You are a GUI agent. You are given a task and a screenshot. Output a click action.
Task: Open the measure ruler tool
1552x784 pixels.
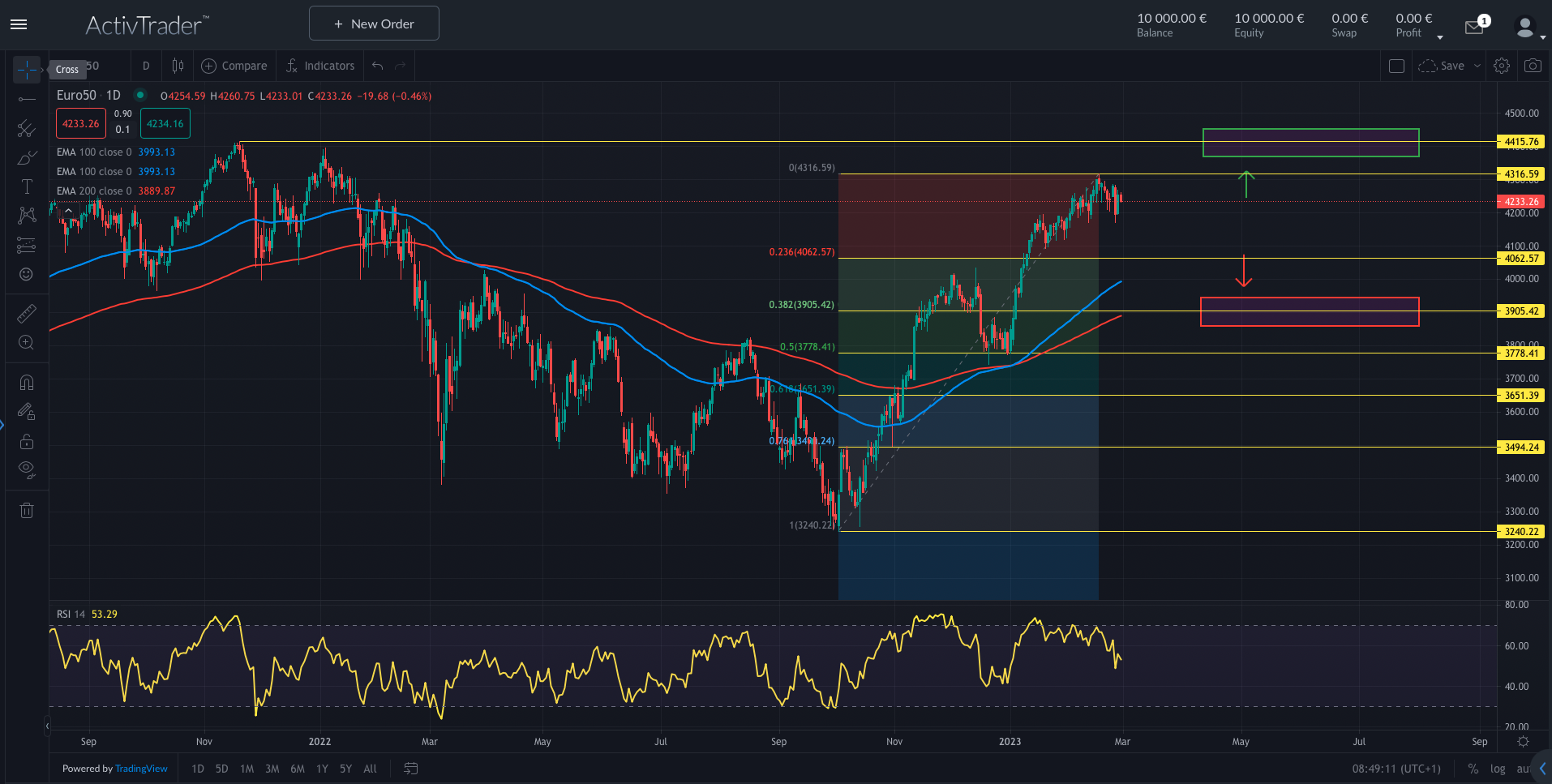pyautogui.click(x=27, y=312)
